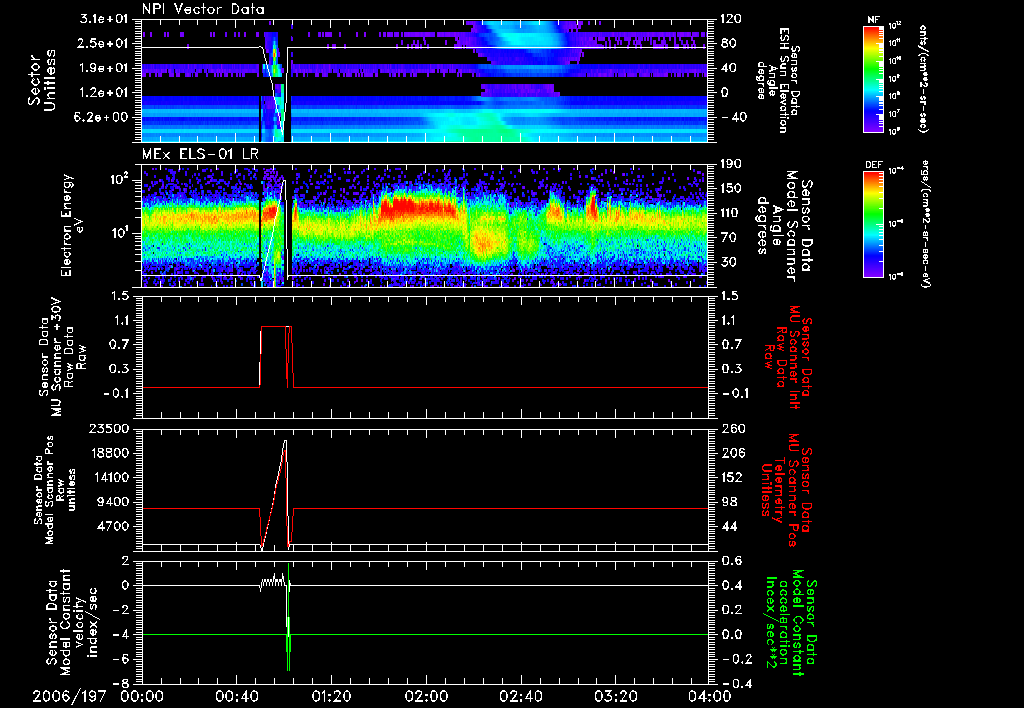The width and height of the screenshot is (1024, 708).
Task: Click the 'DEF' color bar caption
Action: (x=874, y=165)
